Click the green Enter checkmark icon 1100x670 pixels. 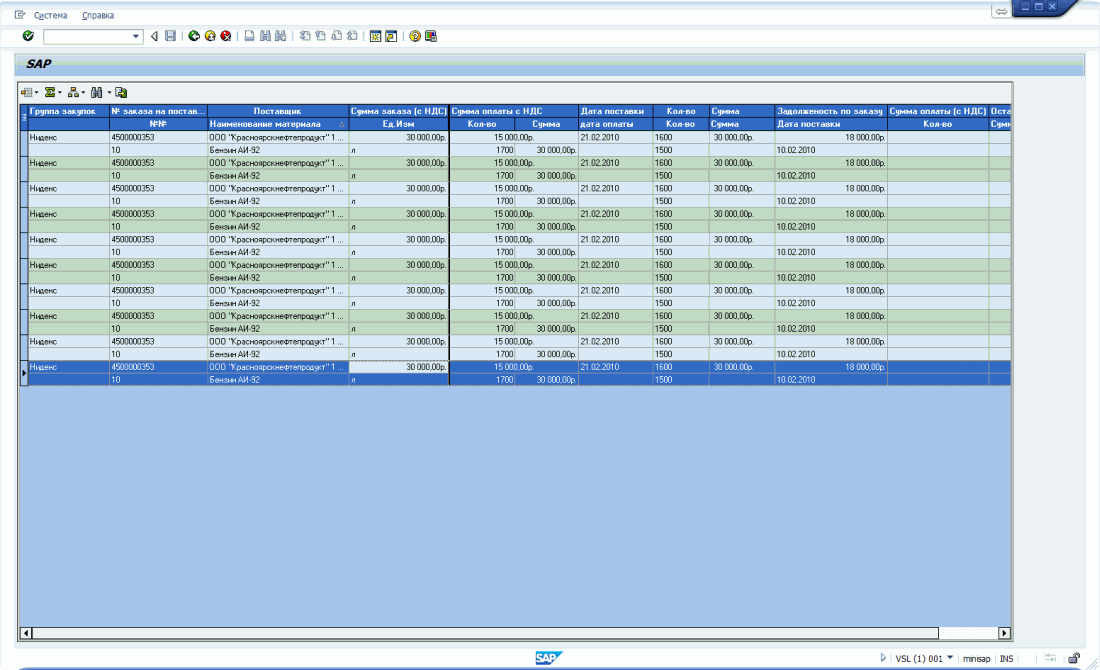pos(28,36)
